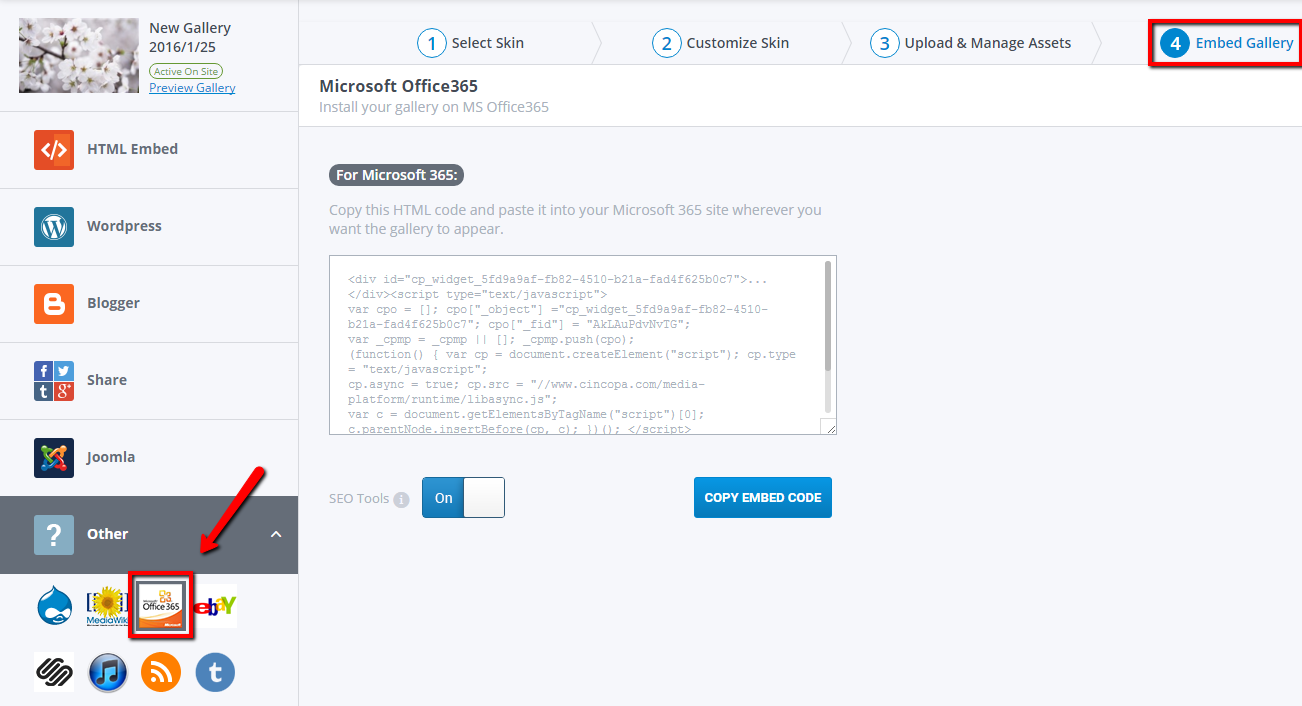
Task: Choose the RSS feed icon
Action: click(x=161, y=672)
